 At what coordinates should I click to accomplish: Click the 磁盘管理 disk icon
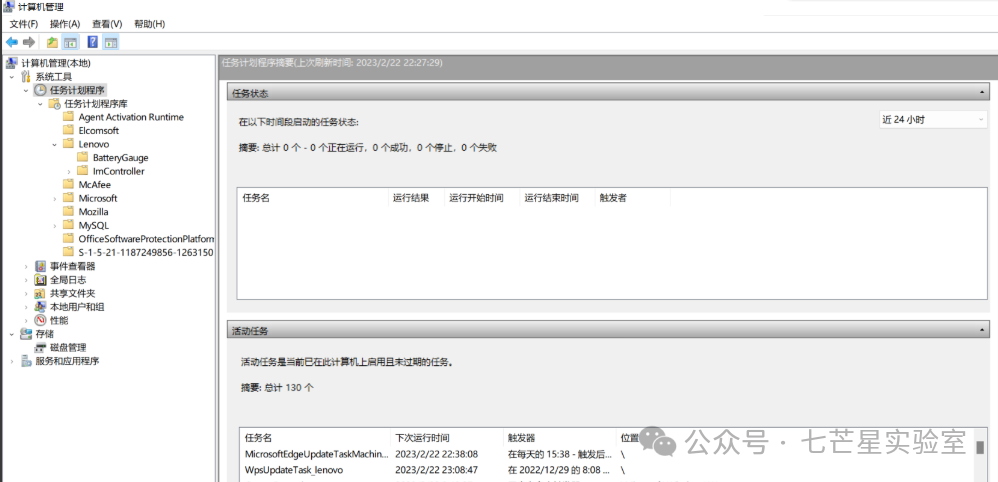(41, 348)
